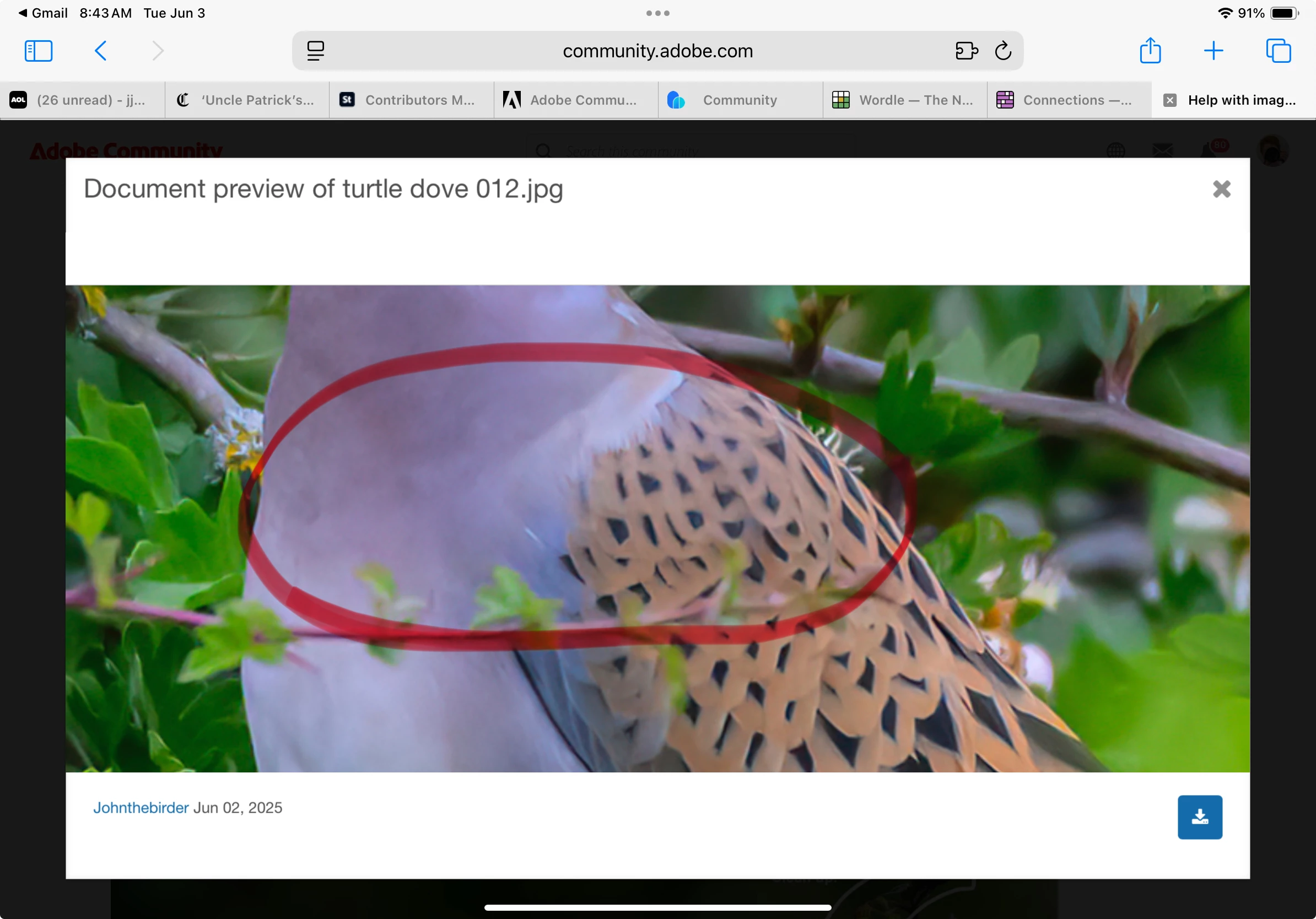Toggle the Safari sidebar panel
The width and height of the screenshot is (1316, 919).
click(x=39, y=51)
